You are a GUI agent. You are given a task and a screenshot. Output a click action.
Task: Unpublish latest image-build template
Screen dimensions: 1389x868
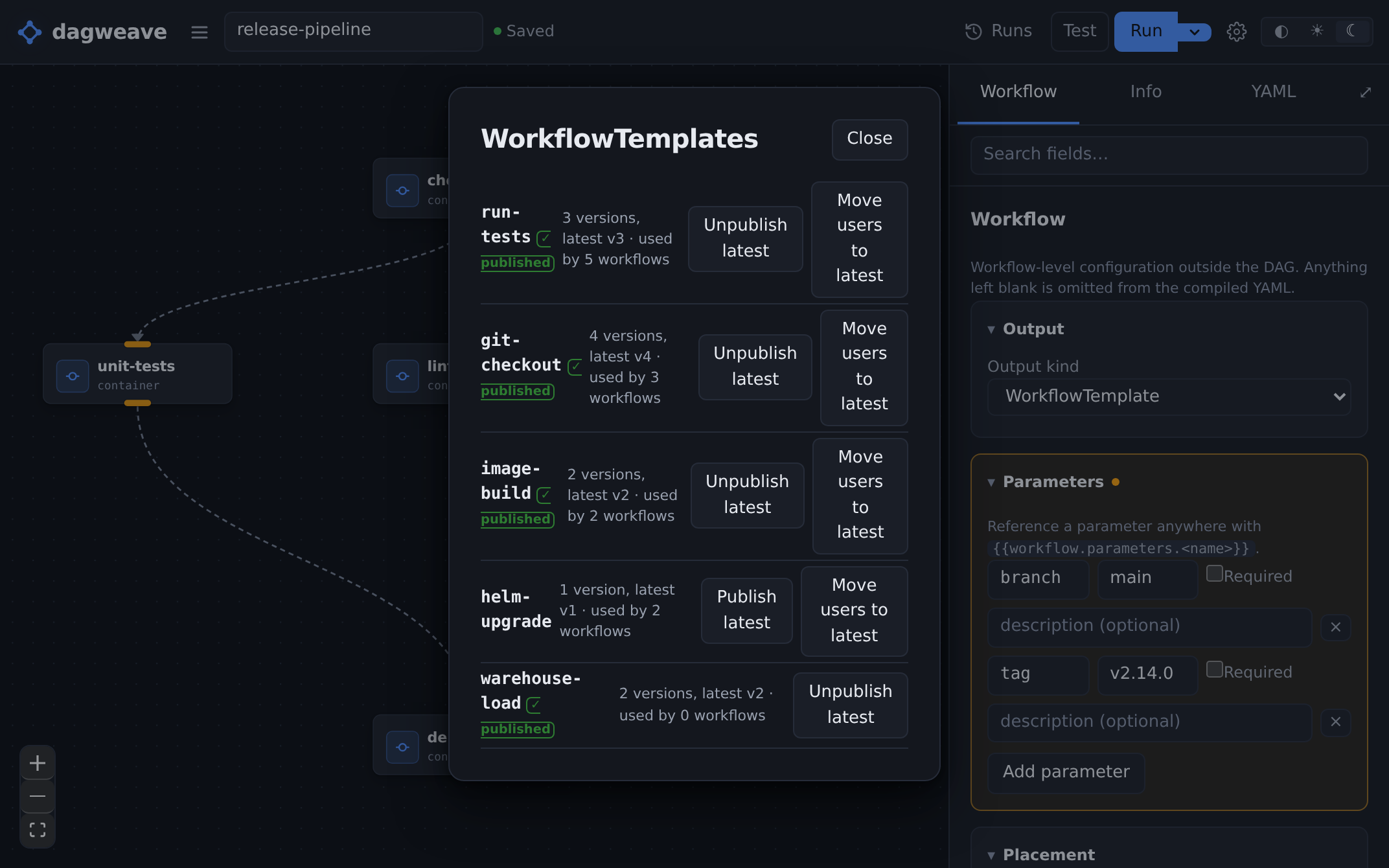pos(747,495)
